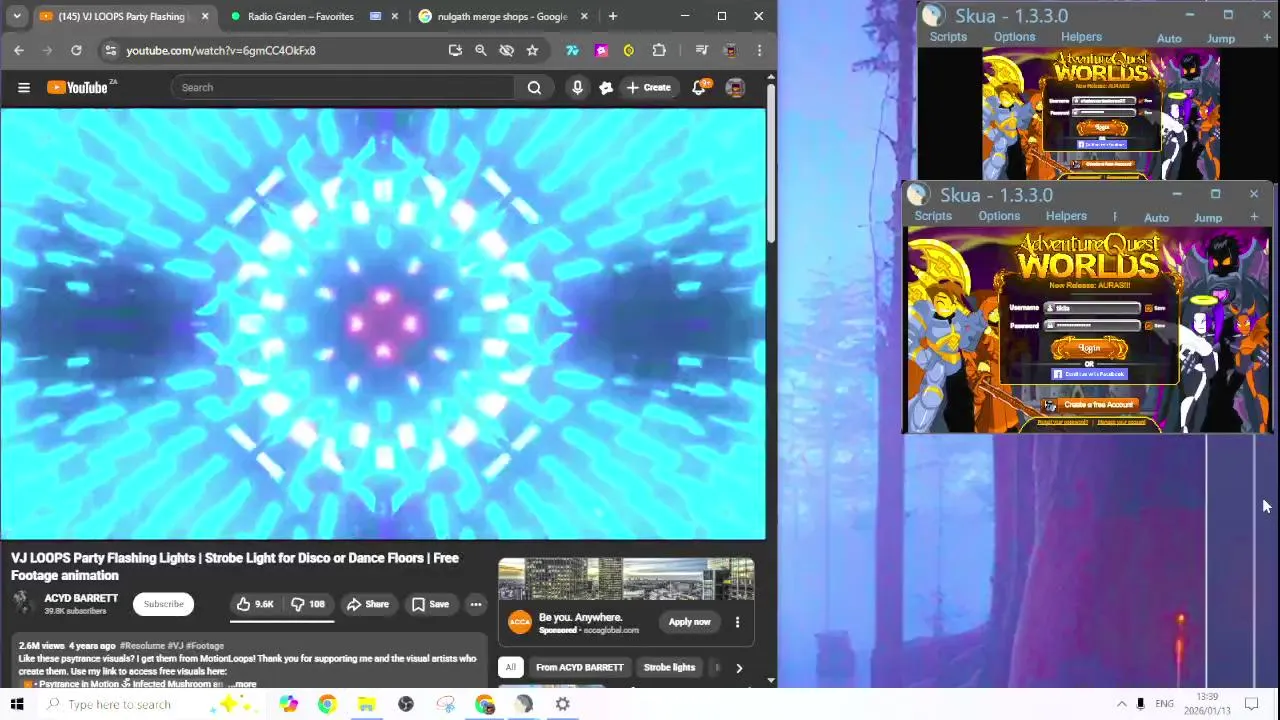Open the Windows Start menu
This screenshot has width=1280, height=720.
click(17, 704)
